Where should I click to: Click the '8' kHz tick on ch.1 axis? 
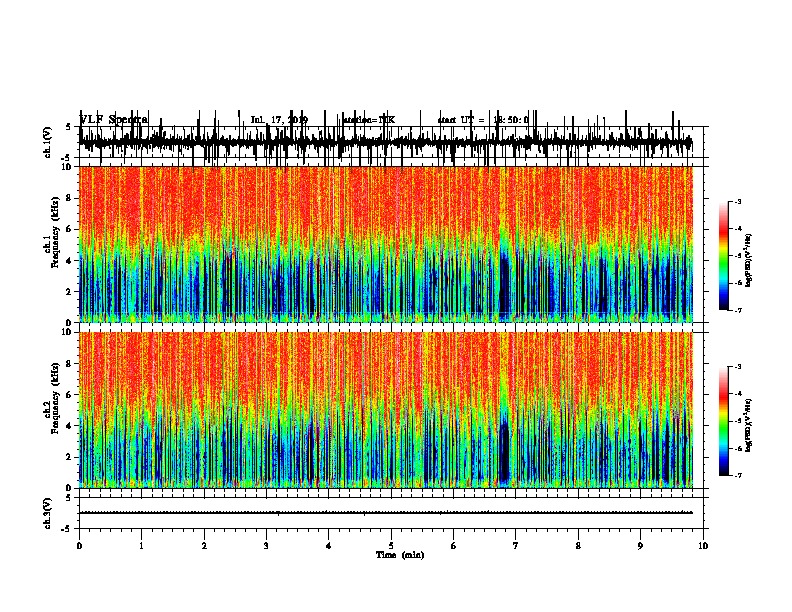(x=70, y=198)
